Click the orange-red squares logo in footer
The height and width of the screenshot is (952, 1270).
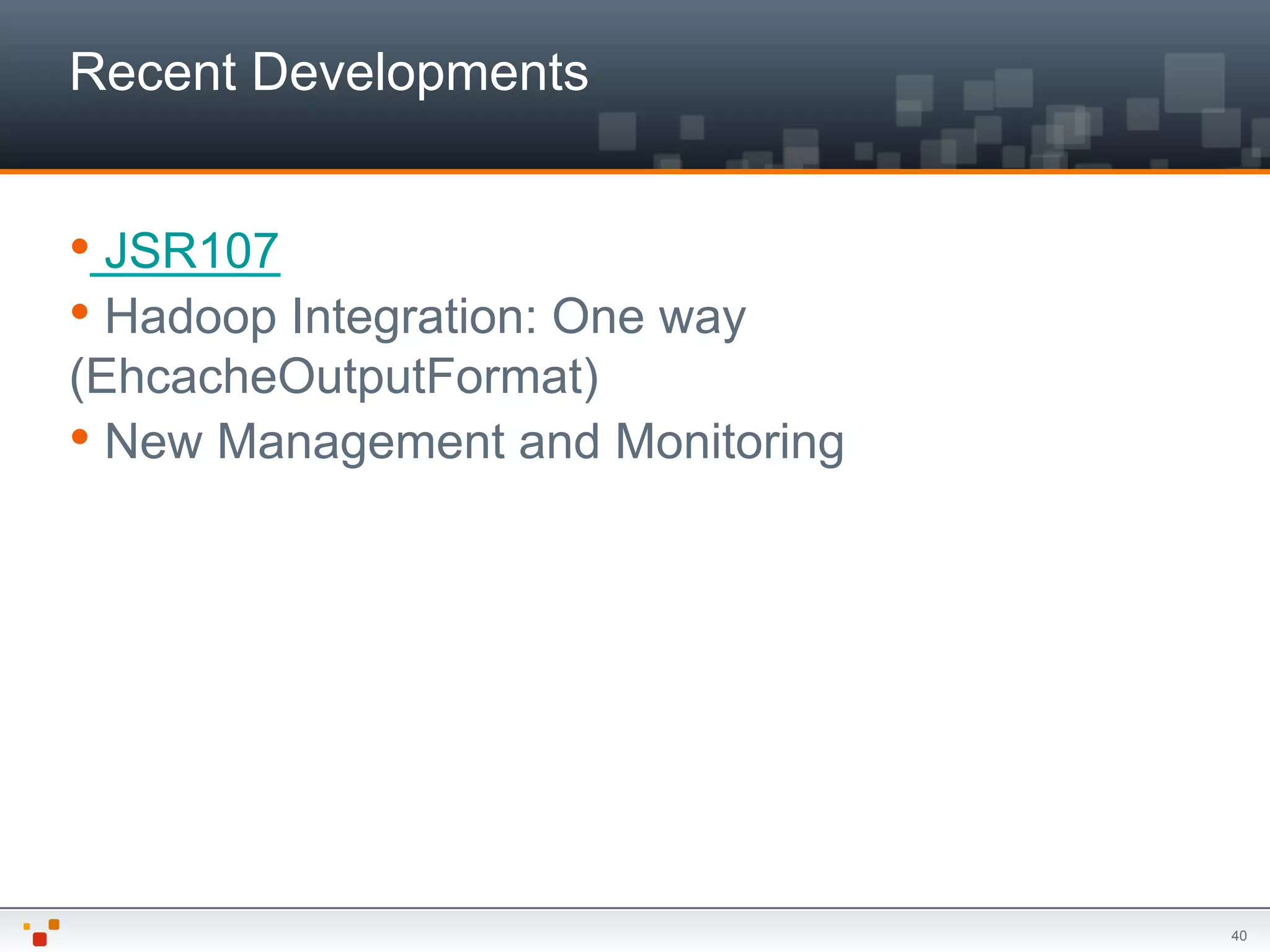(41, 932)
